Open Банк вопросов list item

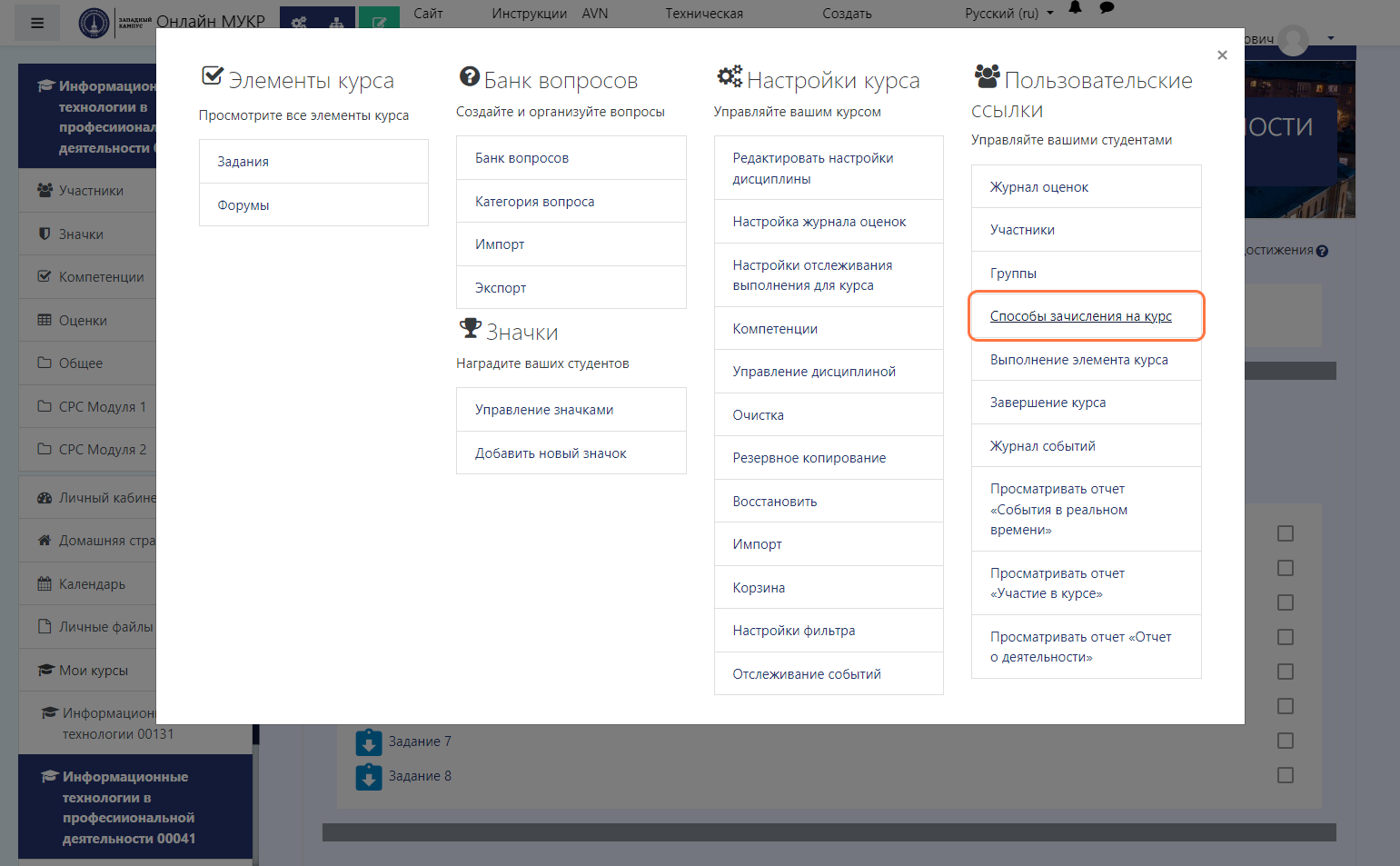pos(521,158)
